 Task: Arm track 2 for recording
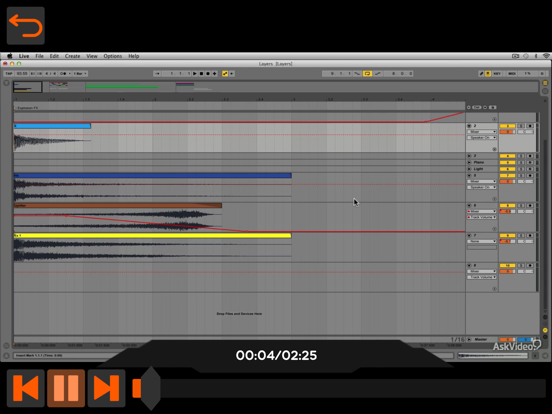(x=531, y=126)
